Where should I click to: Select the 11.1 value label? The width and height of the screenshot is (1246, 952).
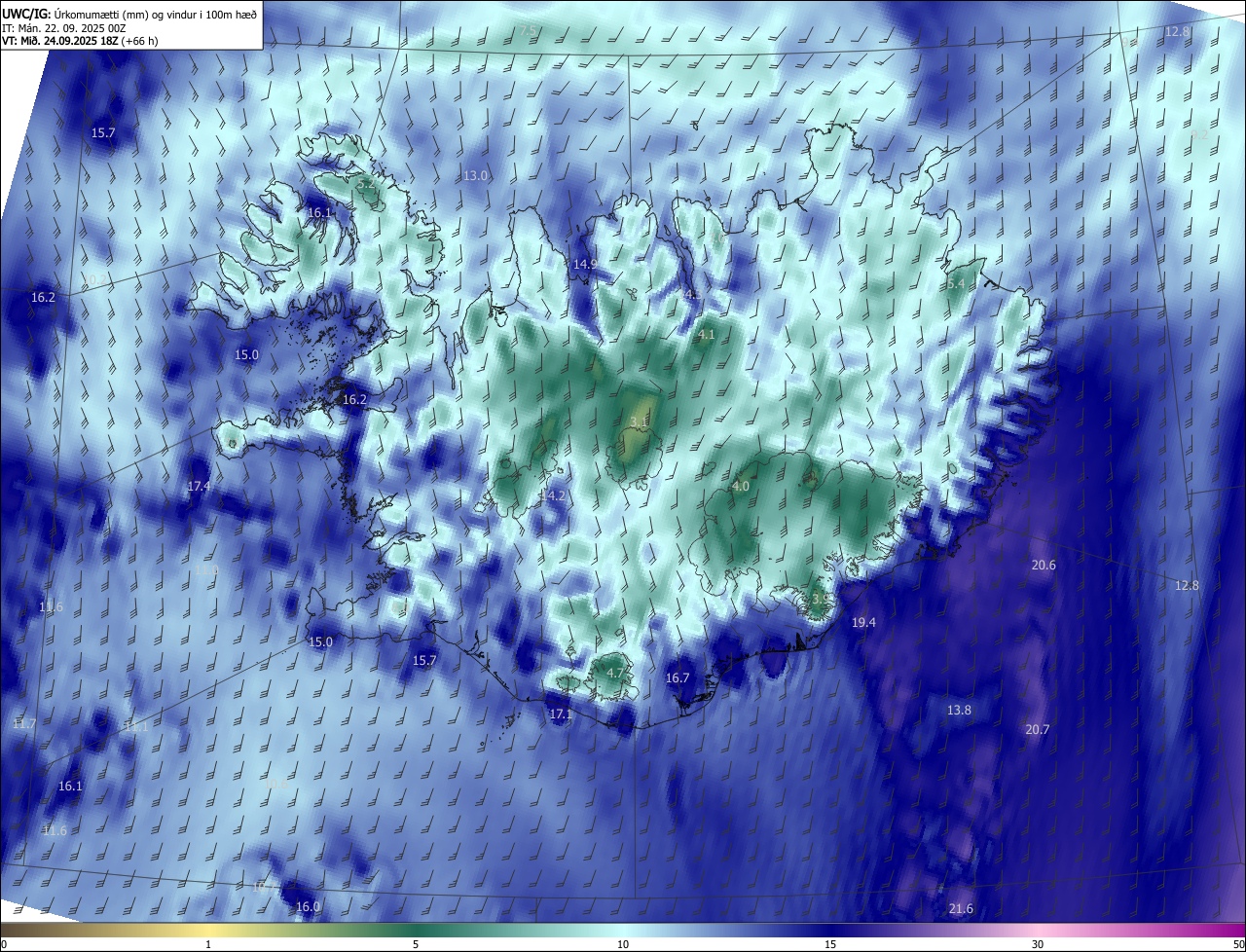click(x=136, y=727)
